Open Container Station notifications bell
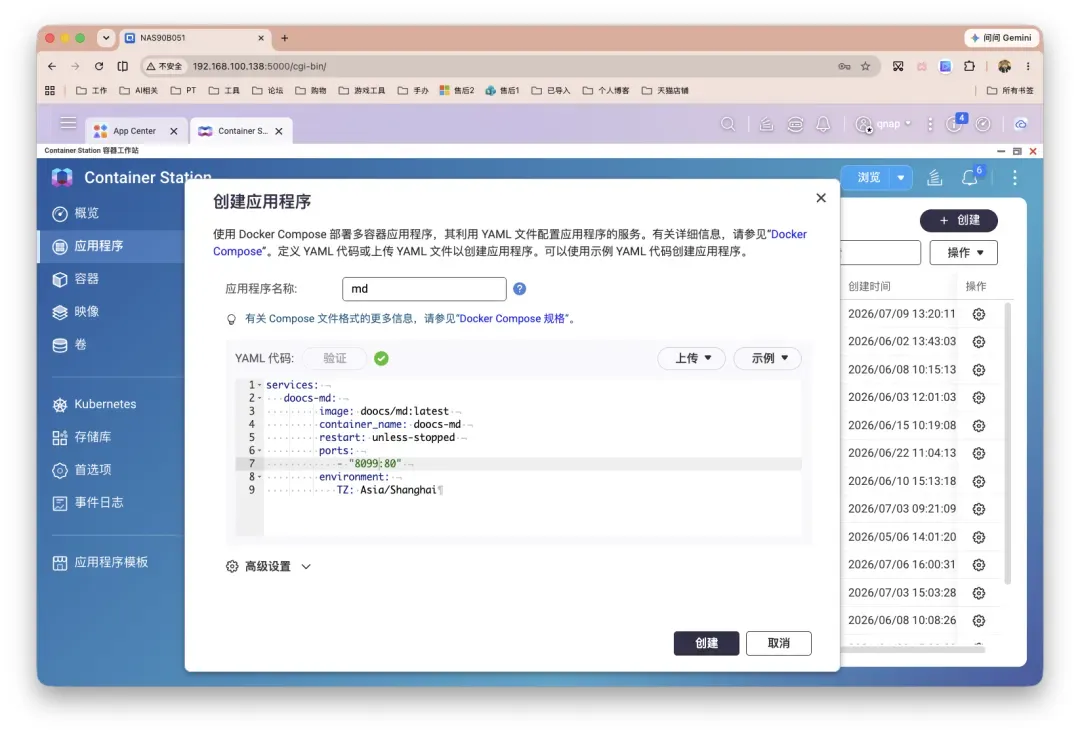1080x735 pixels. tap(970, 178)
